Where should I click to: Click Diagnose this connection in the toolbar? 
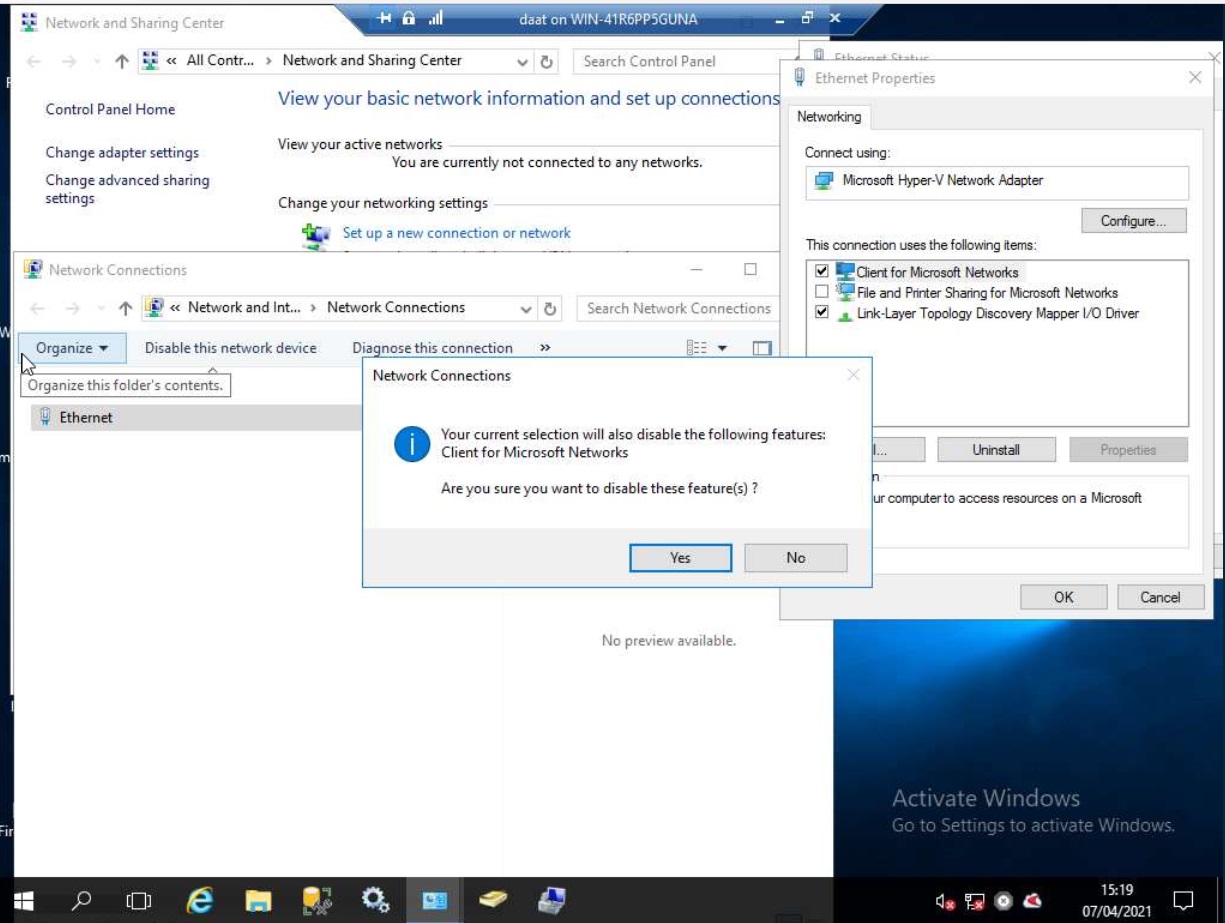433,348
